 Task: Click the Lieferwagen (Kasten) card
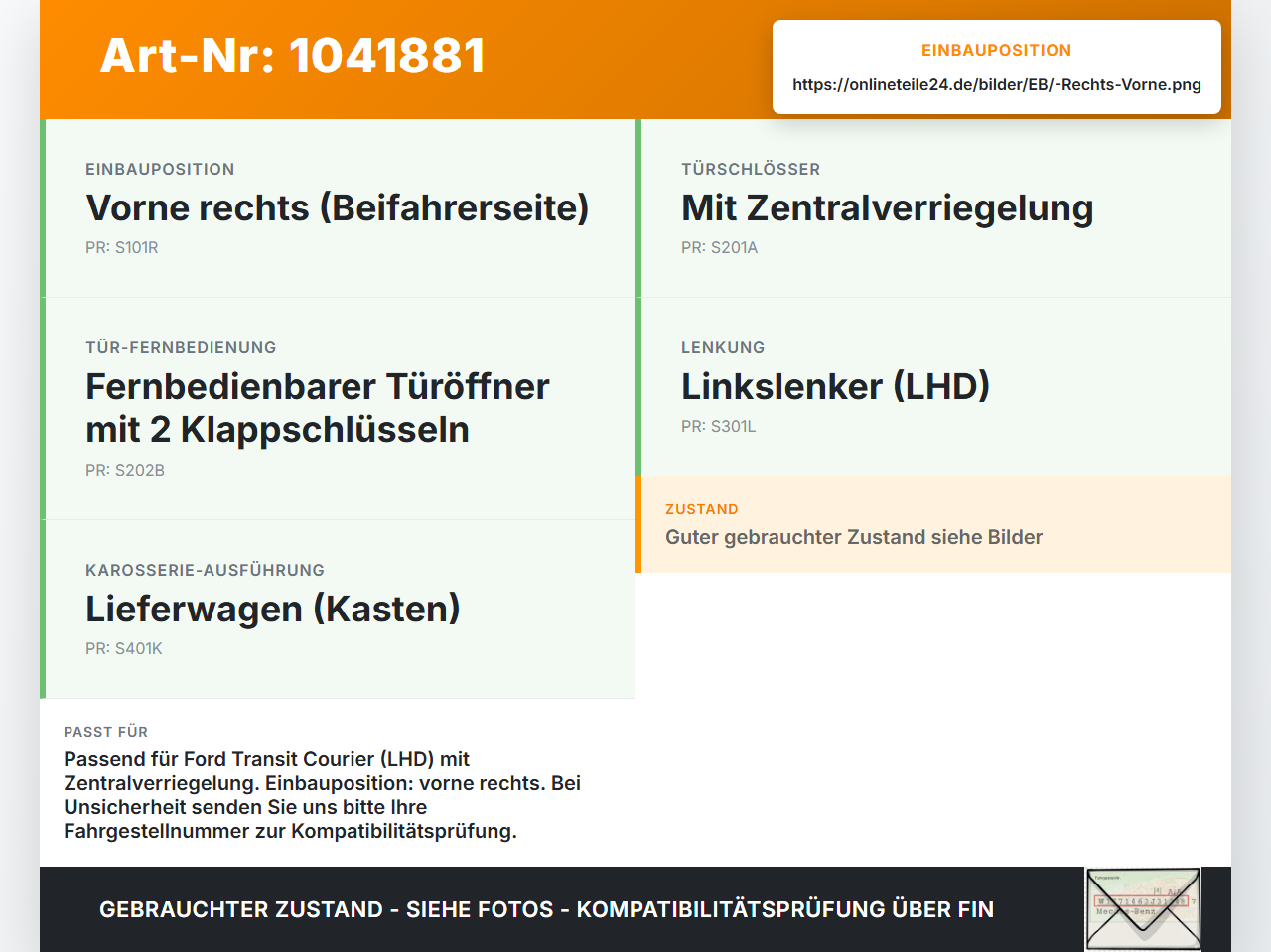click(338, 610)
